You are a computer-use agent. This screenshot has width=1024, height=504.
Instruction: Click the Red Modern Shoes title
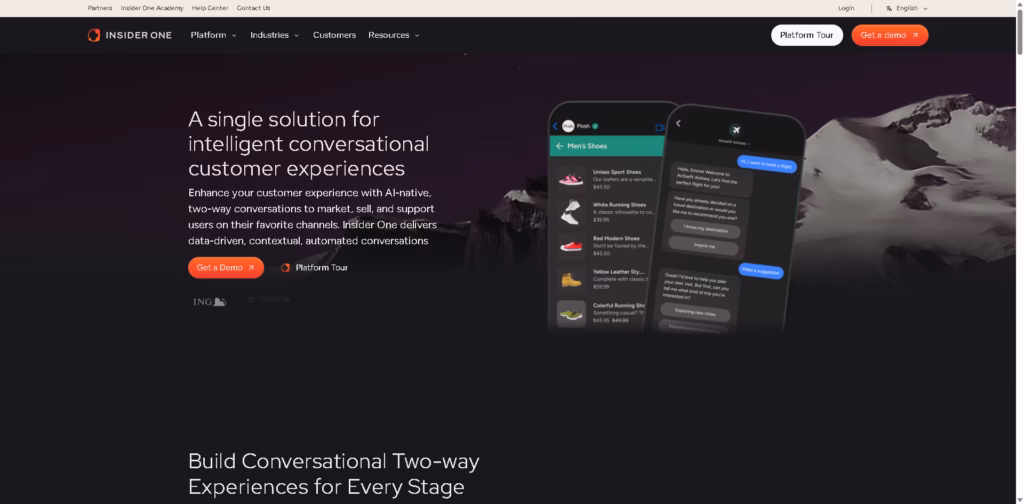pos(616,239)
